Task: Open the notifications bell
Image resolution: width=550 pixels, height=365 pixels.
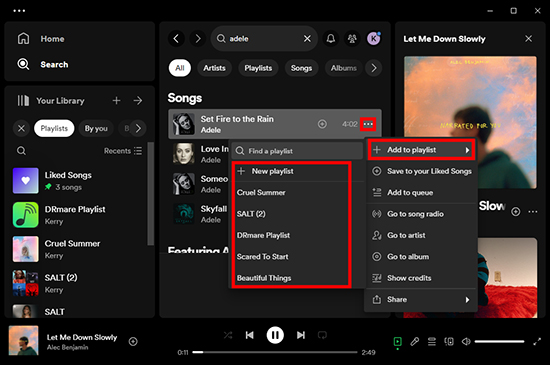Action: 330,38
